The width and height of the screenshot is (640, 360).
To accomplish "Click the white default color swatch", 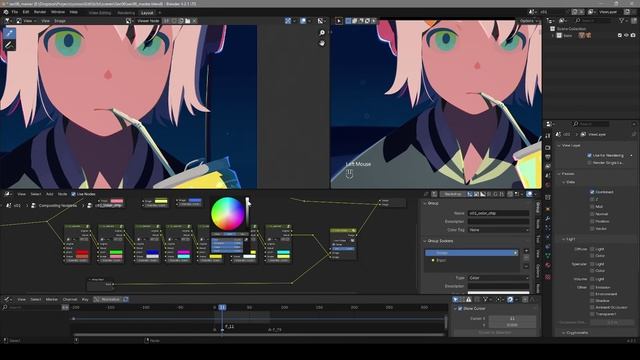I will [498, 293].
